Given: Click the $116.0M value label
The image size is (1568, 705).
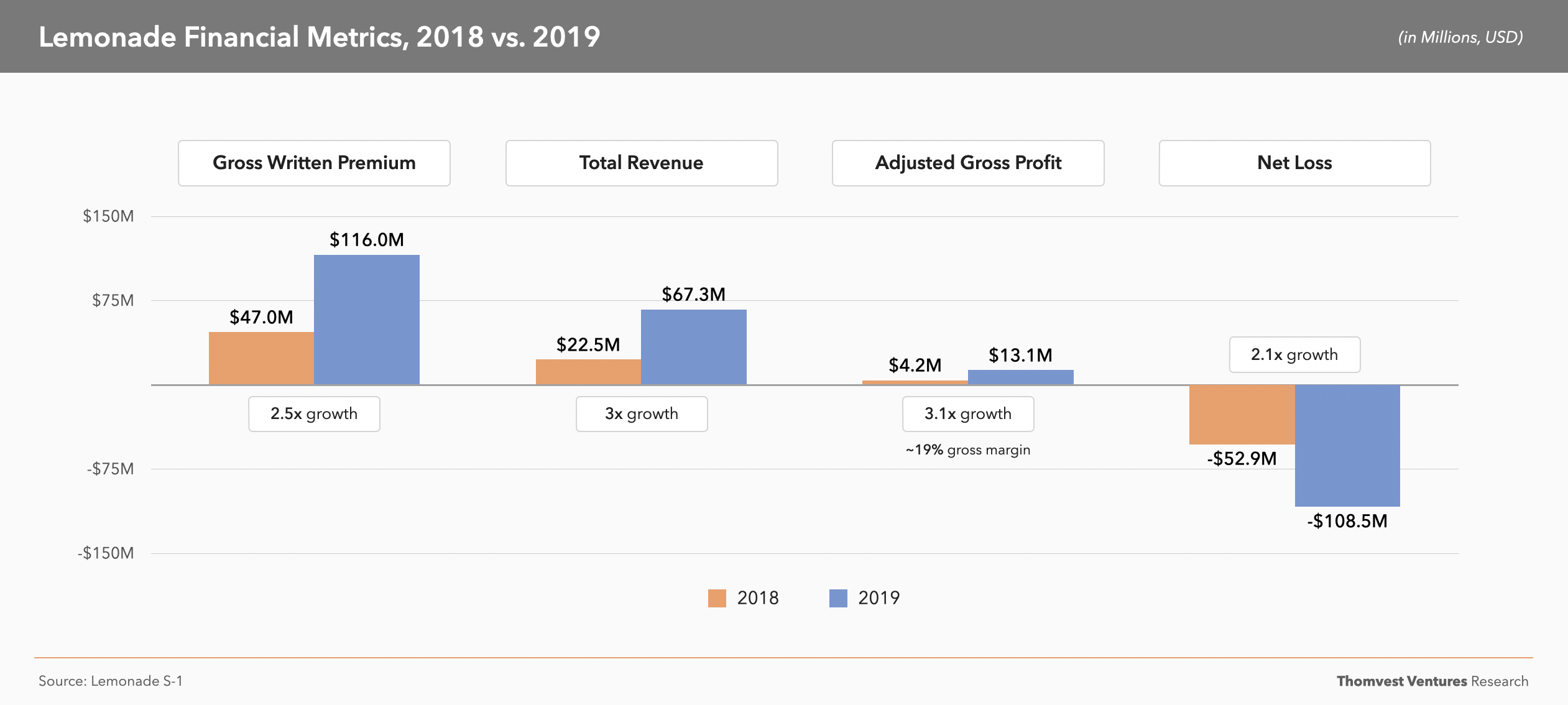Looking at the screenshot, I should tap(367, 240).
